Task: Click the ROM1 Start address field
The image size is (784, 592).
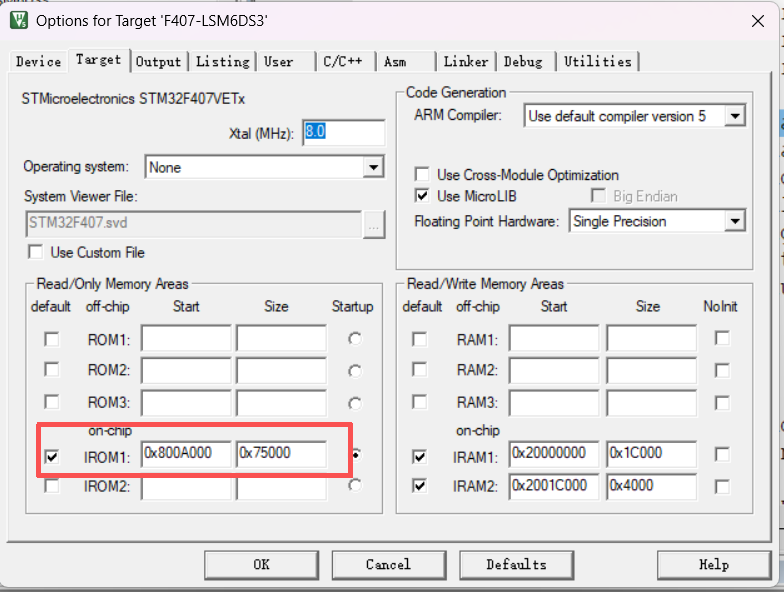Action: [186, 338]
